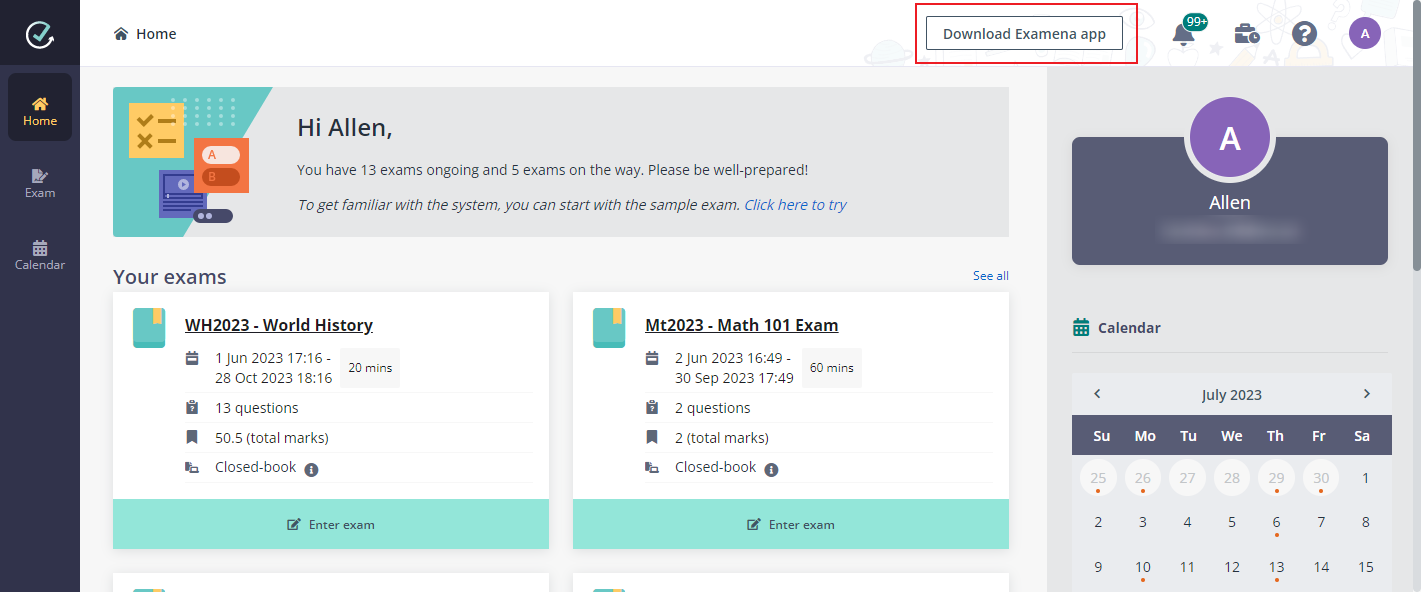Click the 60 mins duration badge
The width and height of the screenshot is (1421, 592).
coord(832,368)
